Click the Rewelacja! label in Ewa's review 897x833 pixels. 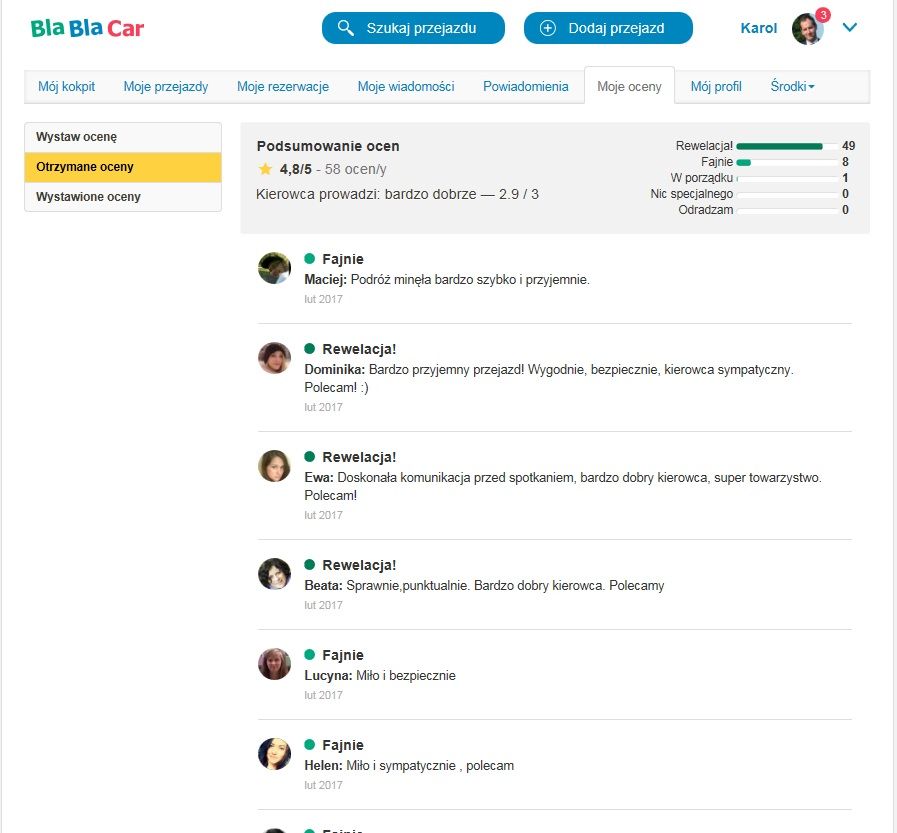[x=359, y=457]
